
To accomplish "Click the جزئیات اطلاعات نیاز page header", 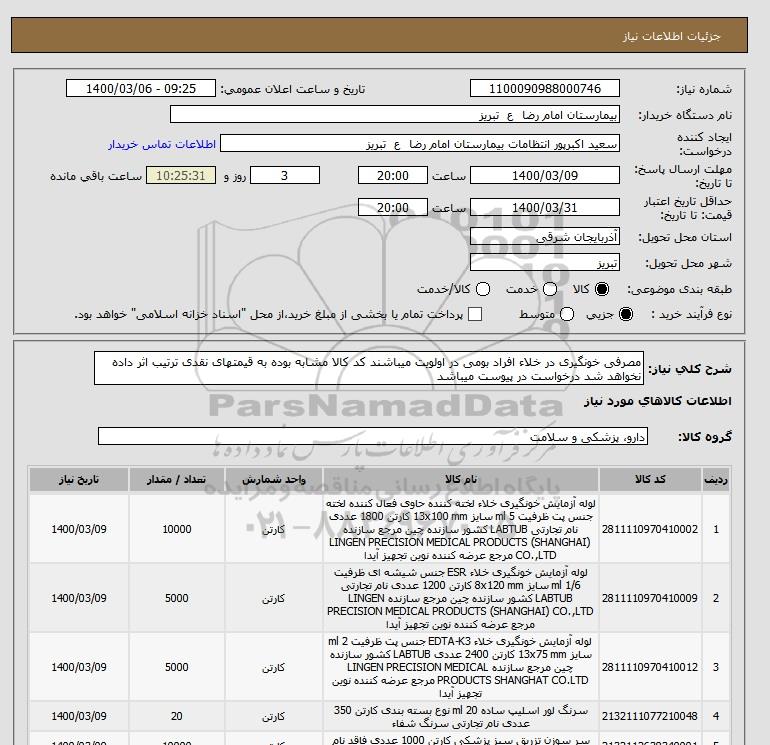I will pyautogui.click(x=672, y=37).
